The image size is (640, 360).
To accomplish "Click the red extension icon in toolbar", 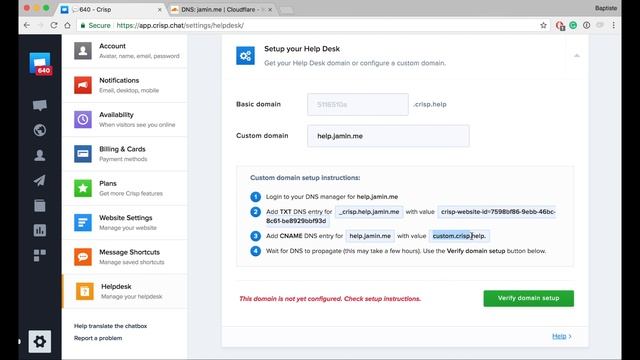I will pyautogui.click(x=560, y=26).
